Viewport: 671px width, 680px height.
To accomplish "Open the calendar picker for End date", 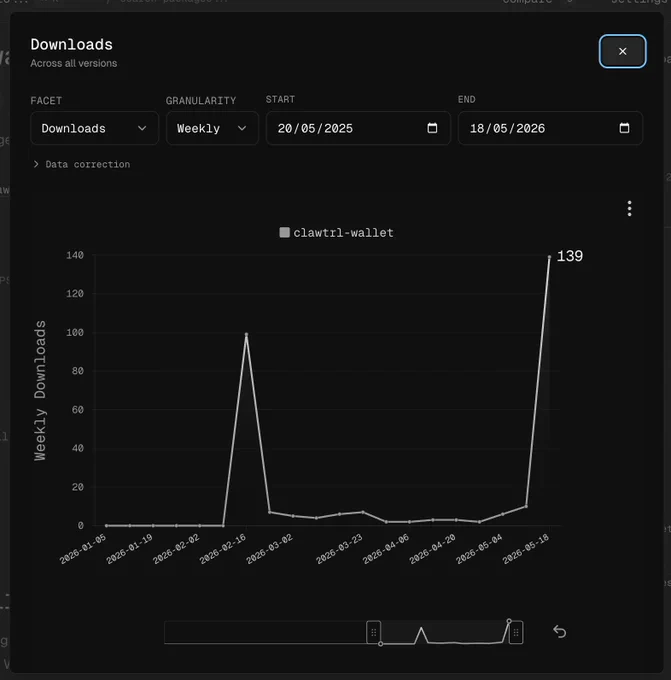I will (624, 128).
